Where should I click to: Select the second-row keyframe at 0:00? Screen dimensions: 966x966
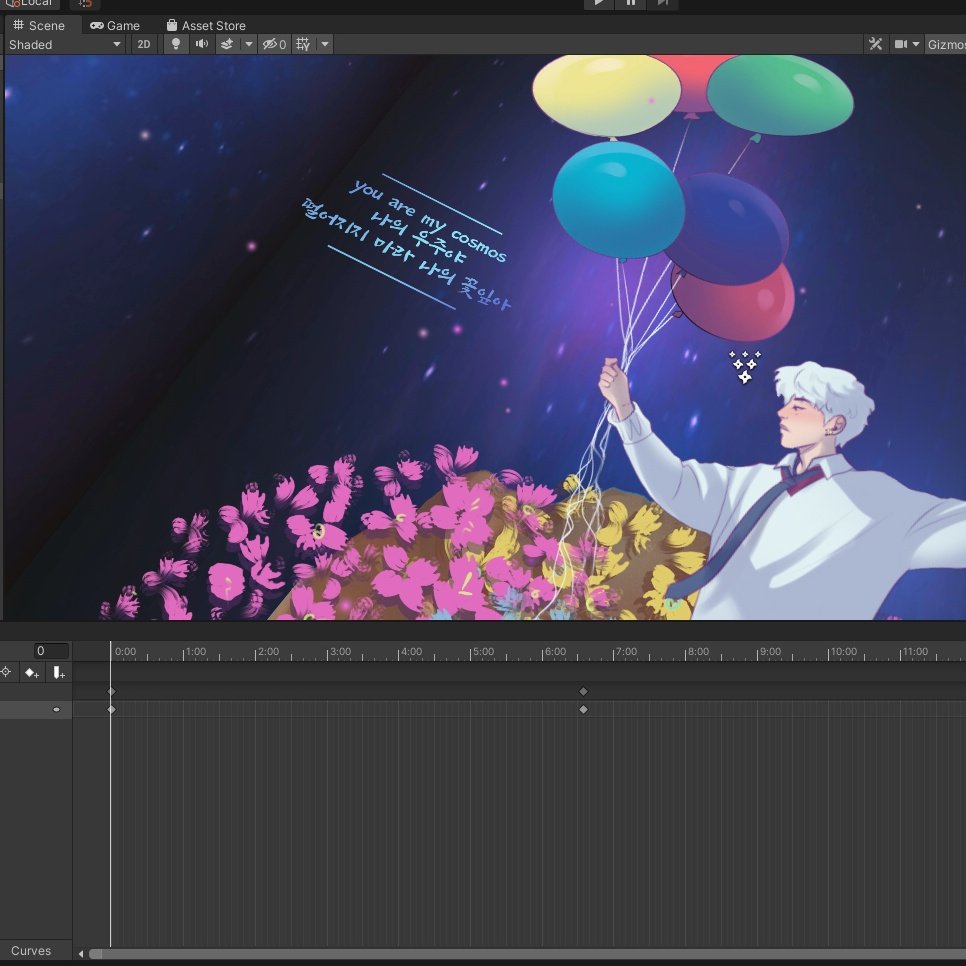pyautogui.click(x=112, y=710)
